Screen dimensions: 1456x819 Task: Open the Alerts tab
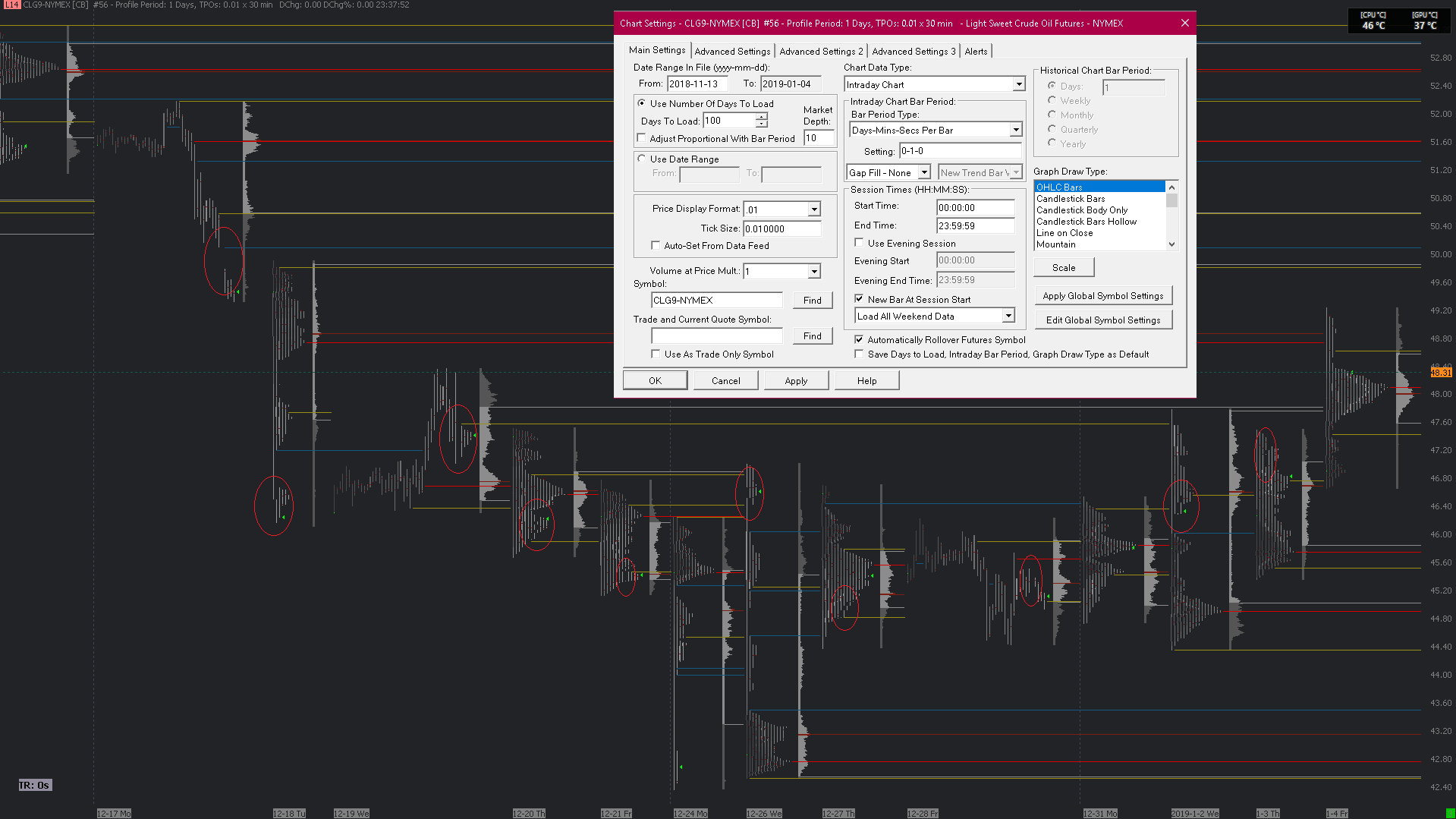point(976,51)
